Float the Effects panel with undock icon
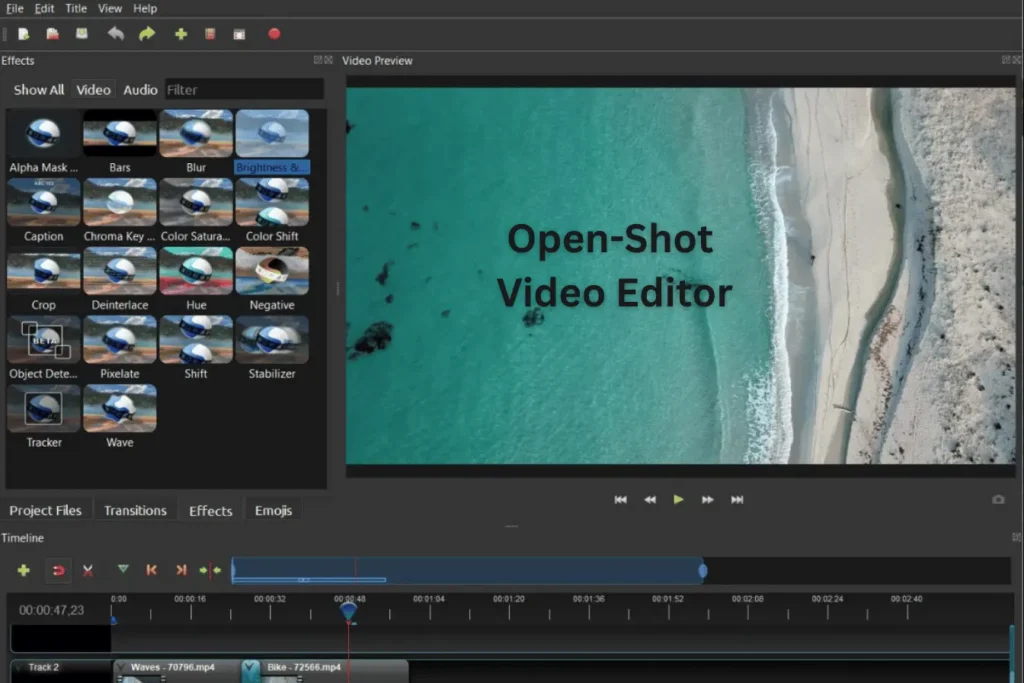The width and height of the screenshot is (1024, 683). click(x=318, y=60)
